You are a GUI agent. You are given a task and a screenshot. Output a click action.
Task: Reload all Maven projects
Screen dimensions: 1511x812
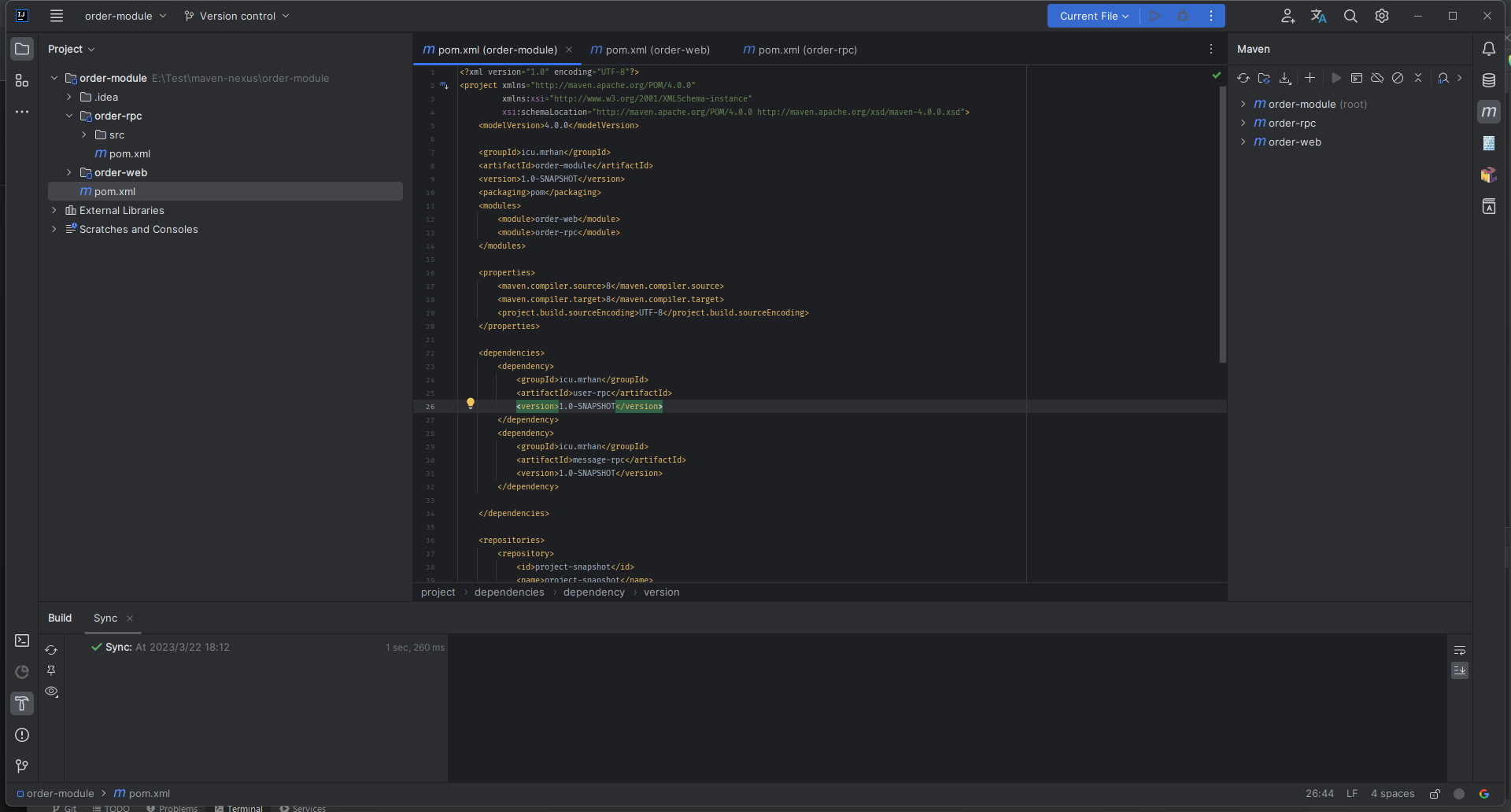pos(1243,78)
